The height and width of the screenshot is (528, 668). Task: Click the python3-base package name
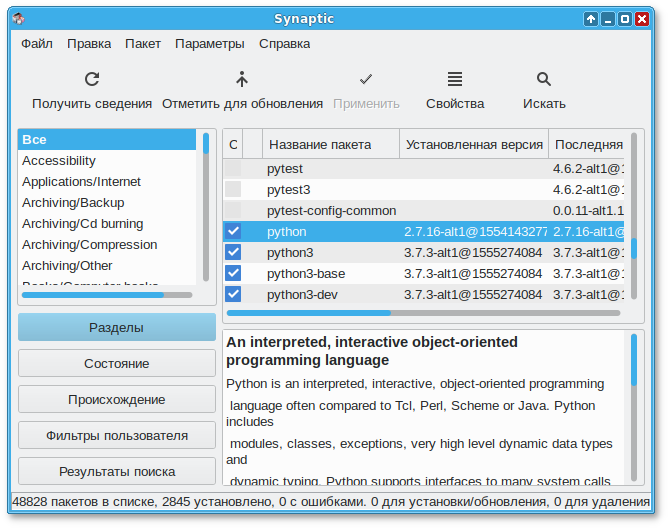[306, 274]
